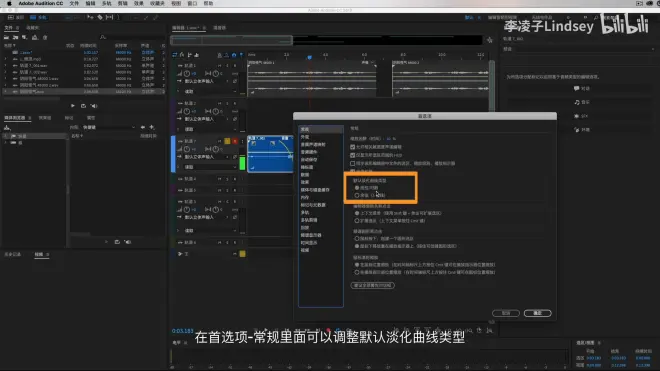The image size is (660, 371).
Task: Mute track 1 with the M button
Action: 219,66
